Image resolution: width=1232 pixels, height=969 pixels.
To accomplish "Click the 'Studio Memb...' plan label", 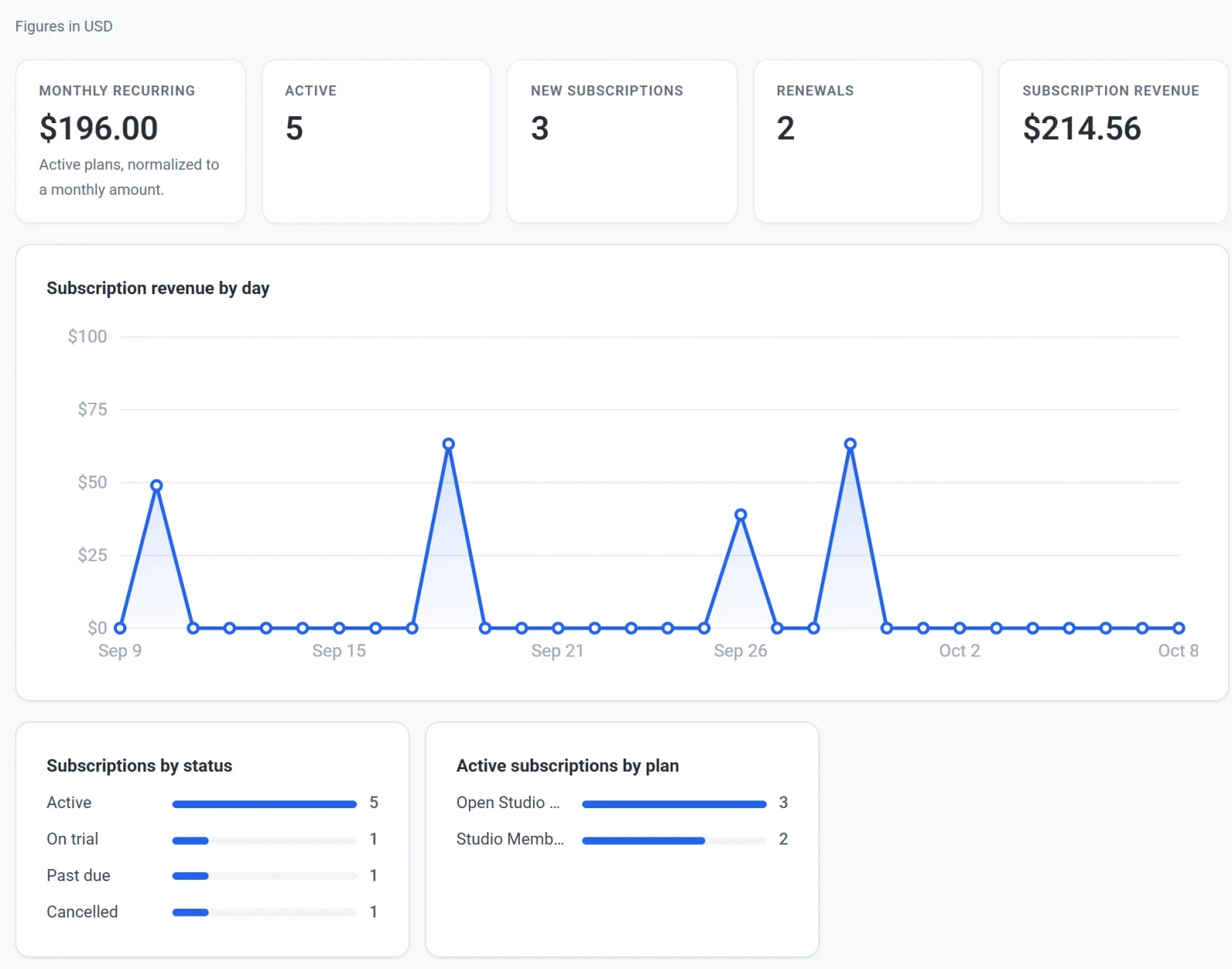I will click(x=511, y=839).
